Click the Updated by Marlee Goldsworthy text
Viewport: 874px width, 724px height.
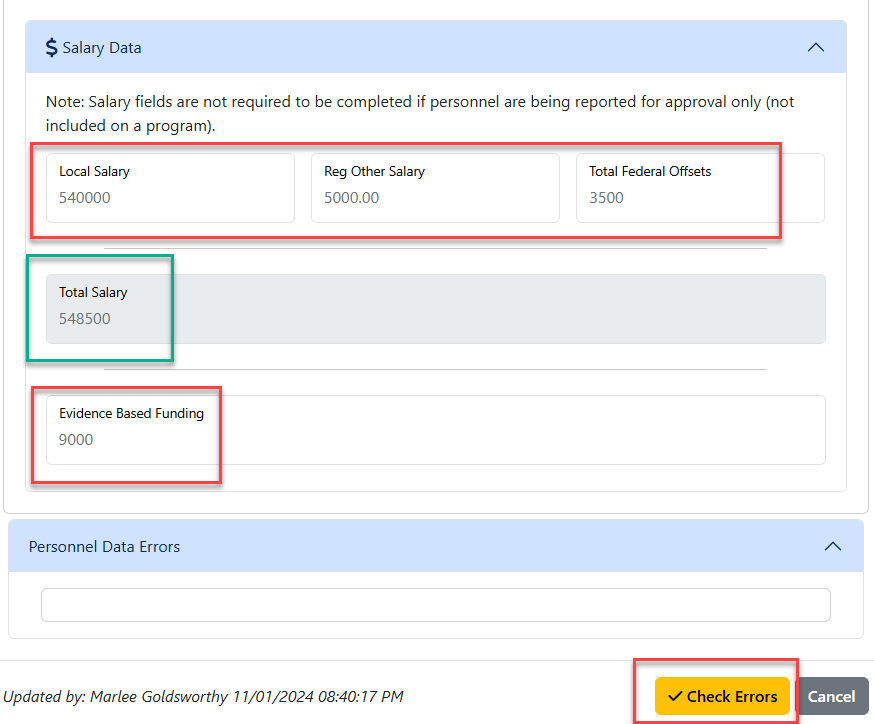coord(203,696)
